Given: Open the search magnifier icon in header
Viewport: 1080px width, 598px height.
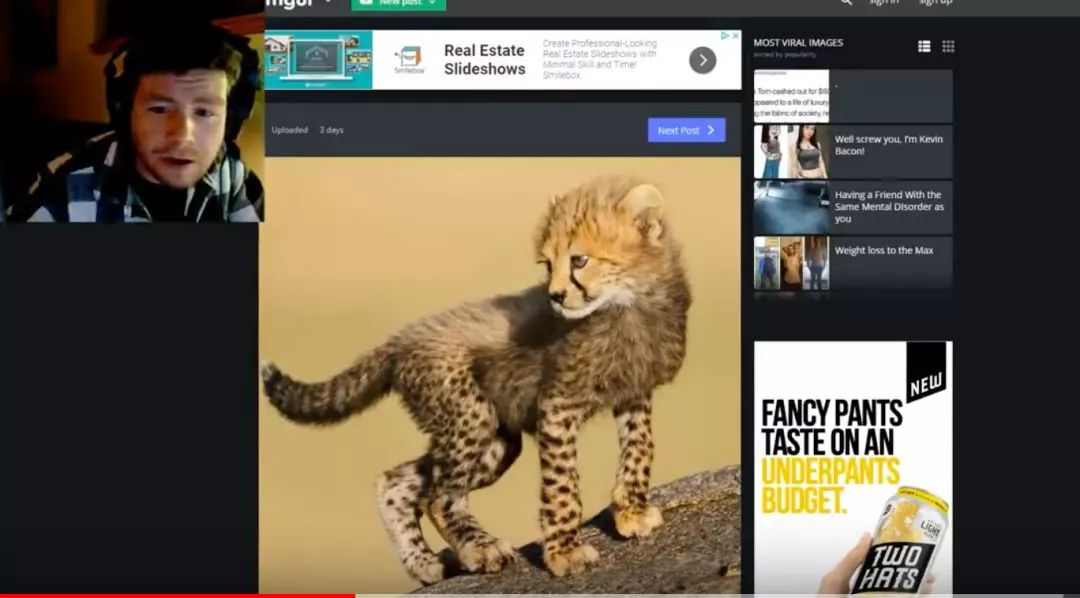Looking at the screenshot, I should point(847,2).
